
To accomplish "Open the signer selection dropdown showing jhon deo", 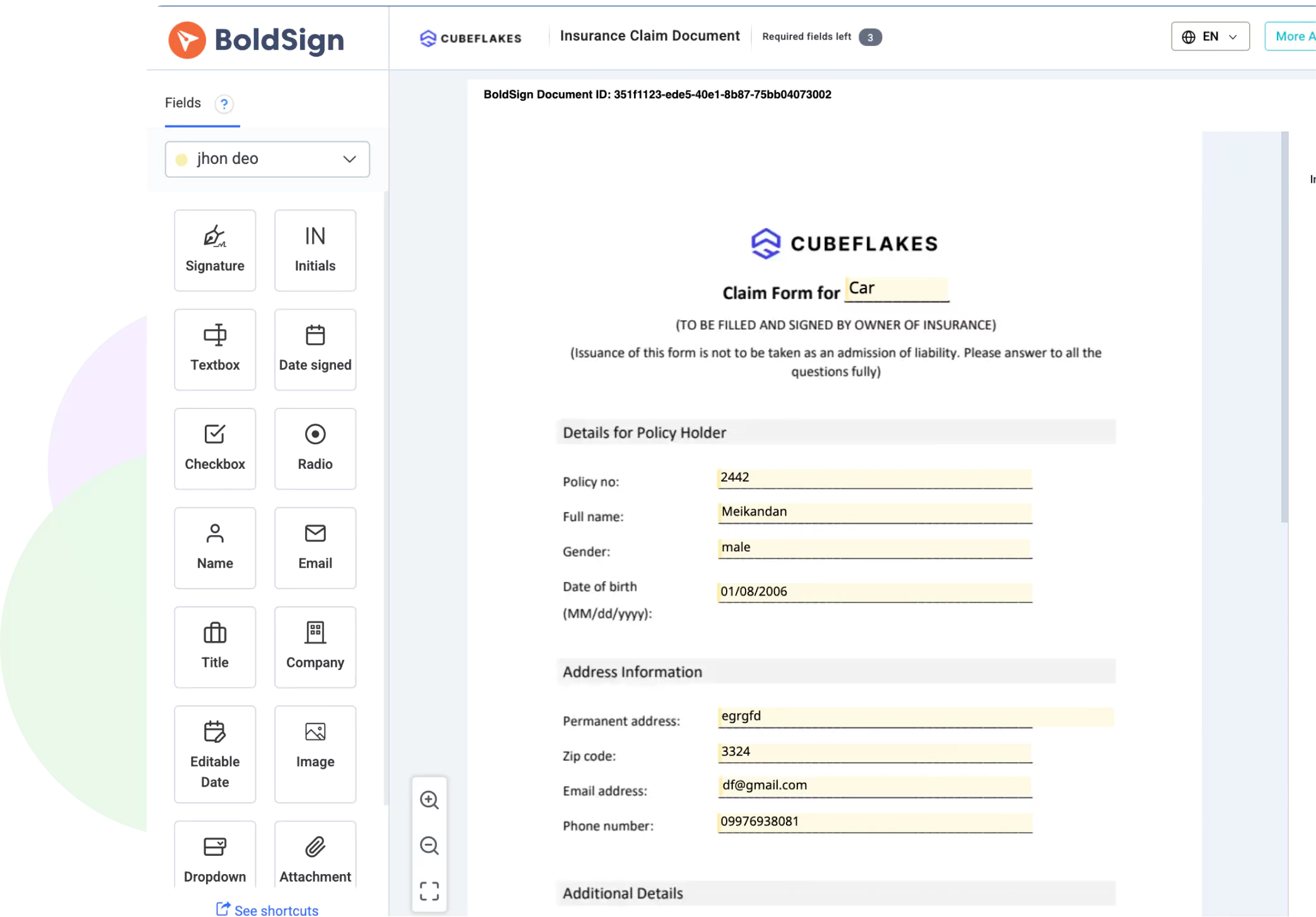I will coord(267,159).
